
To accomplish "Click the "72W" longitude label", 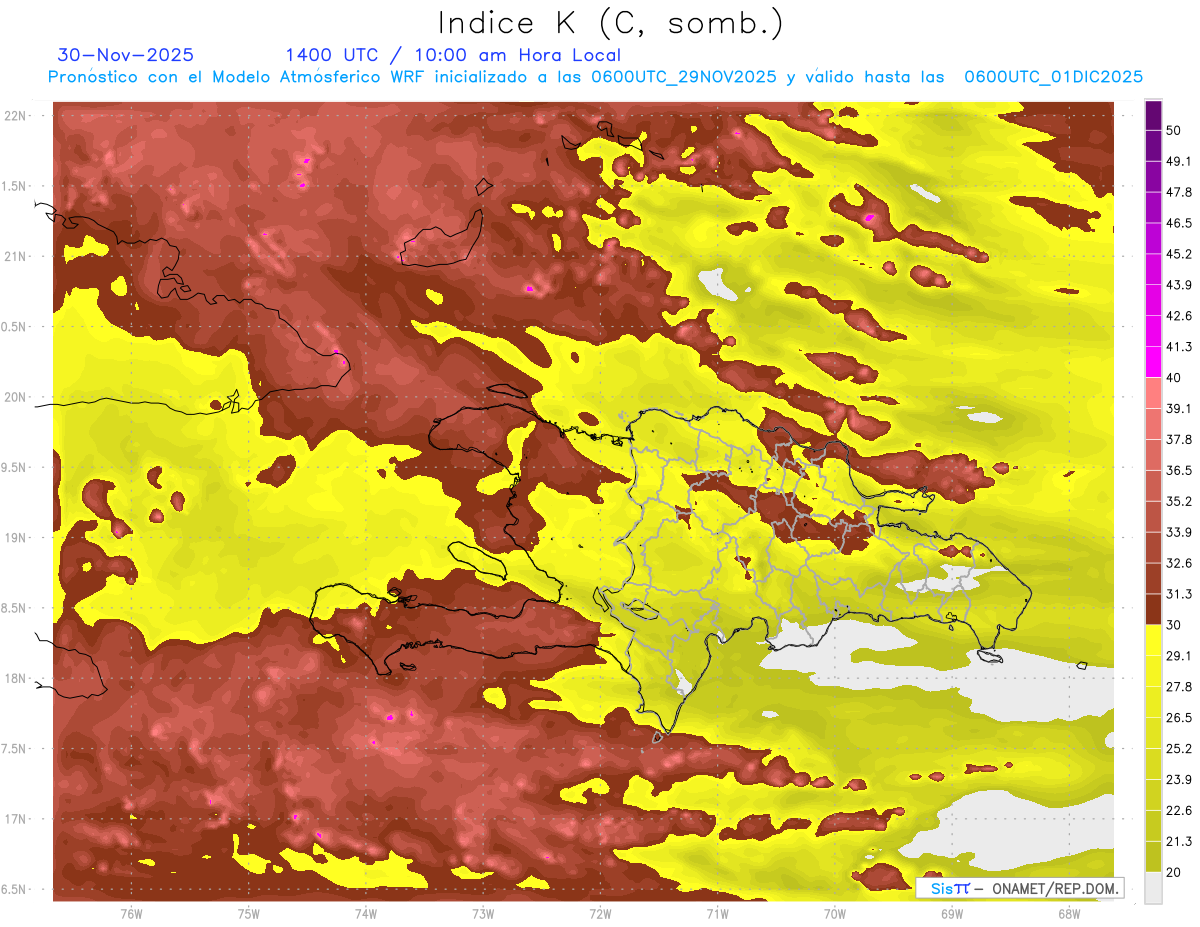I will [600, 913].
